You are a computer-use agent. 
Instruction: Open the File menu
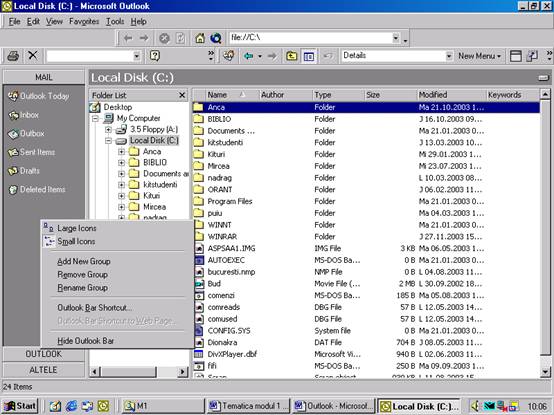pyautogui.click(x=14, y=22)
